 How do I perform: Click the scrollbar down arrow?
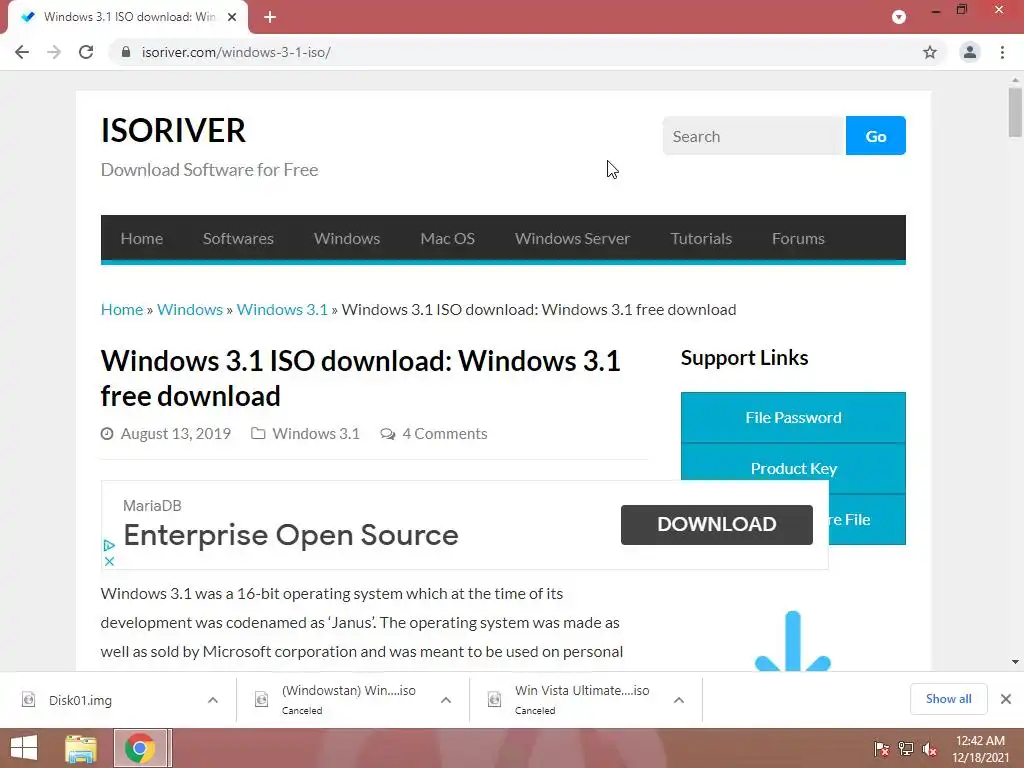tap(1015, 662)
